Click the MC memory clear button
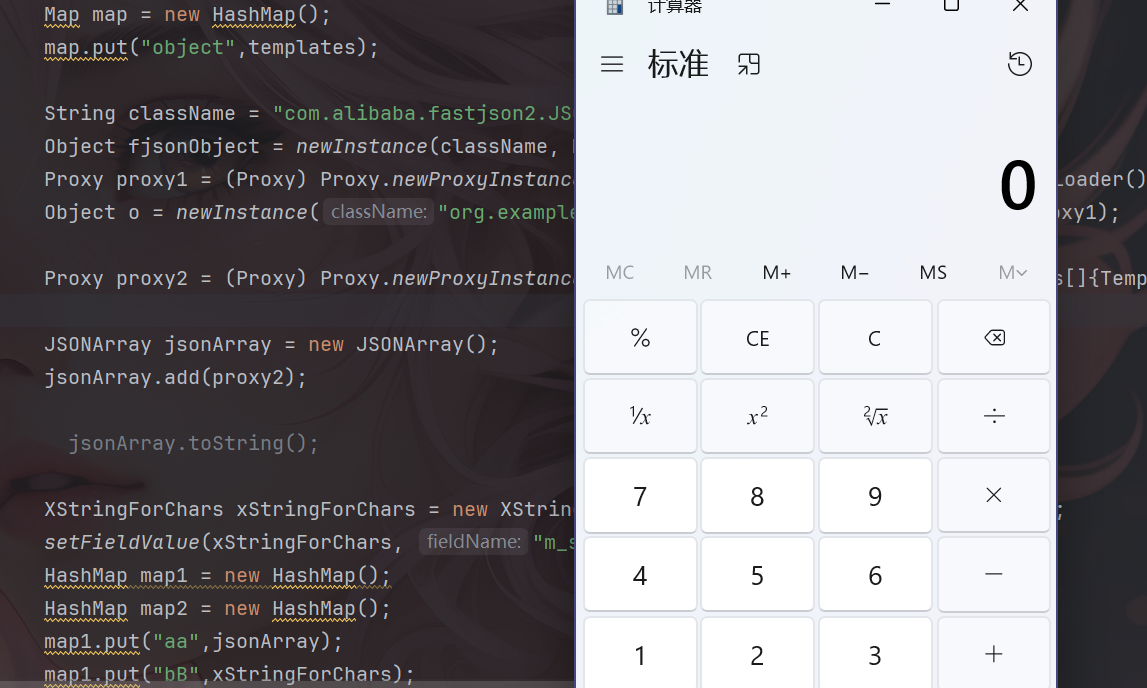 pyautogui.click(x=620, y=273)
